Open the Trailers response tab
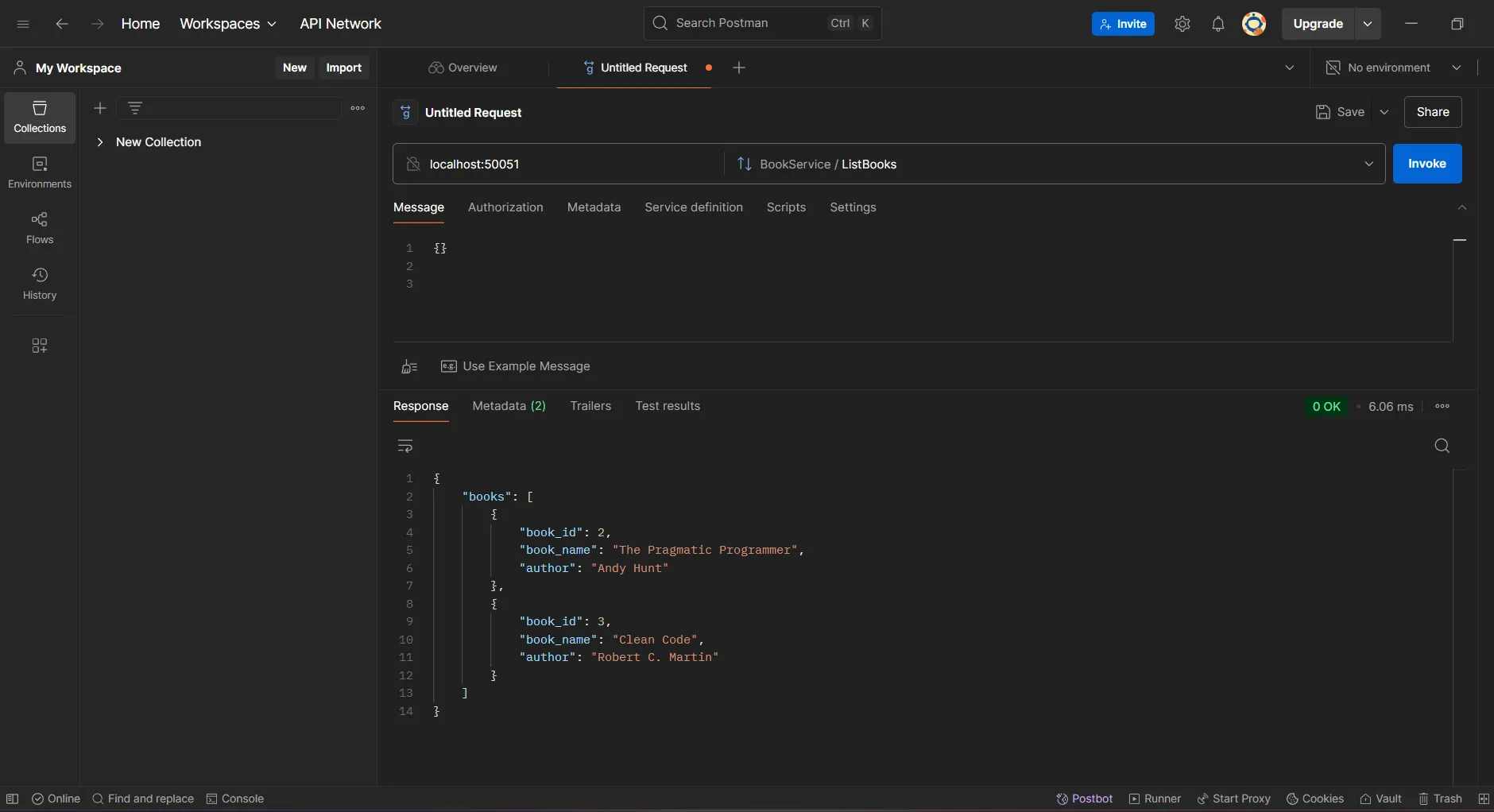This screenshot has width=1494, height=812. click(x=591, y=406)
